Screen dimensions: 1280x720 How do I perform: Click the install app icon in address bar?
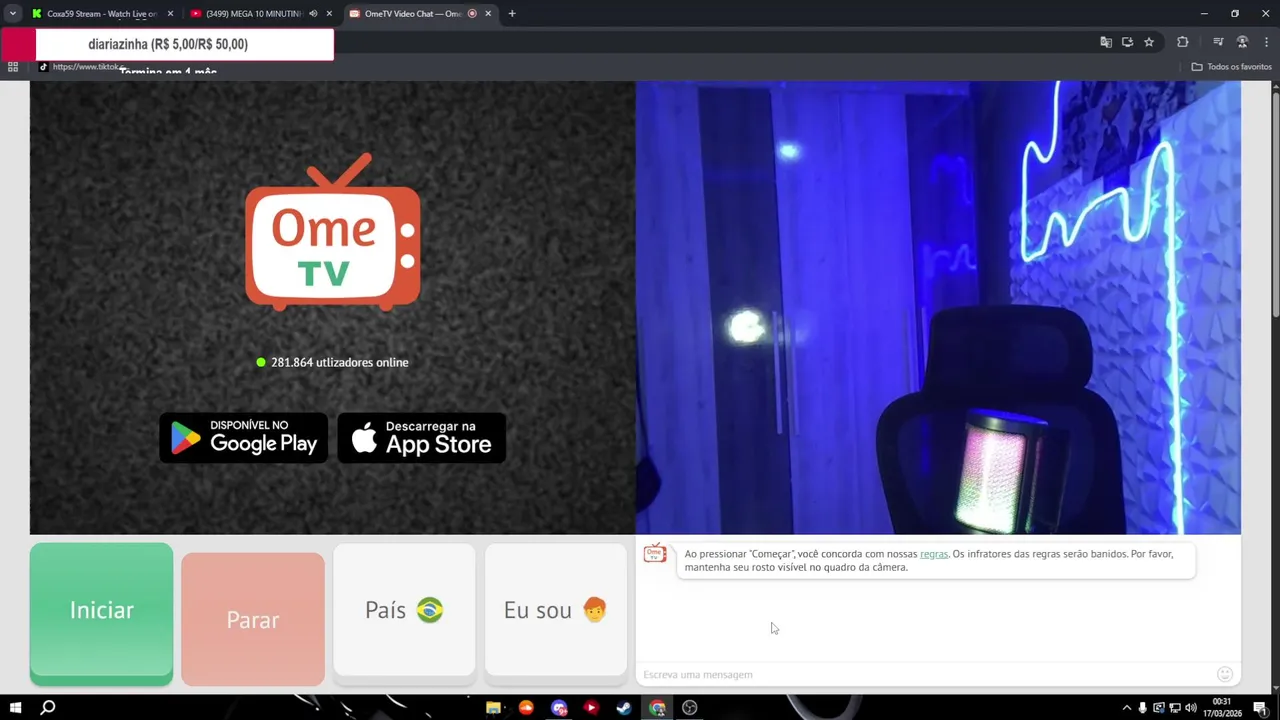pos(1127,42)
